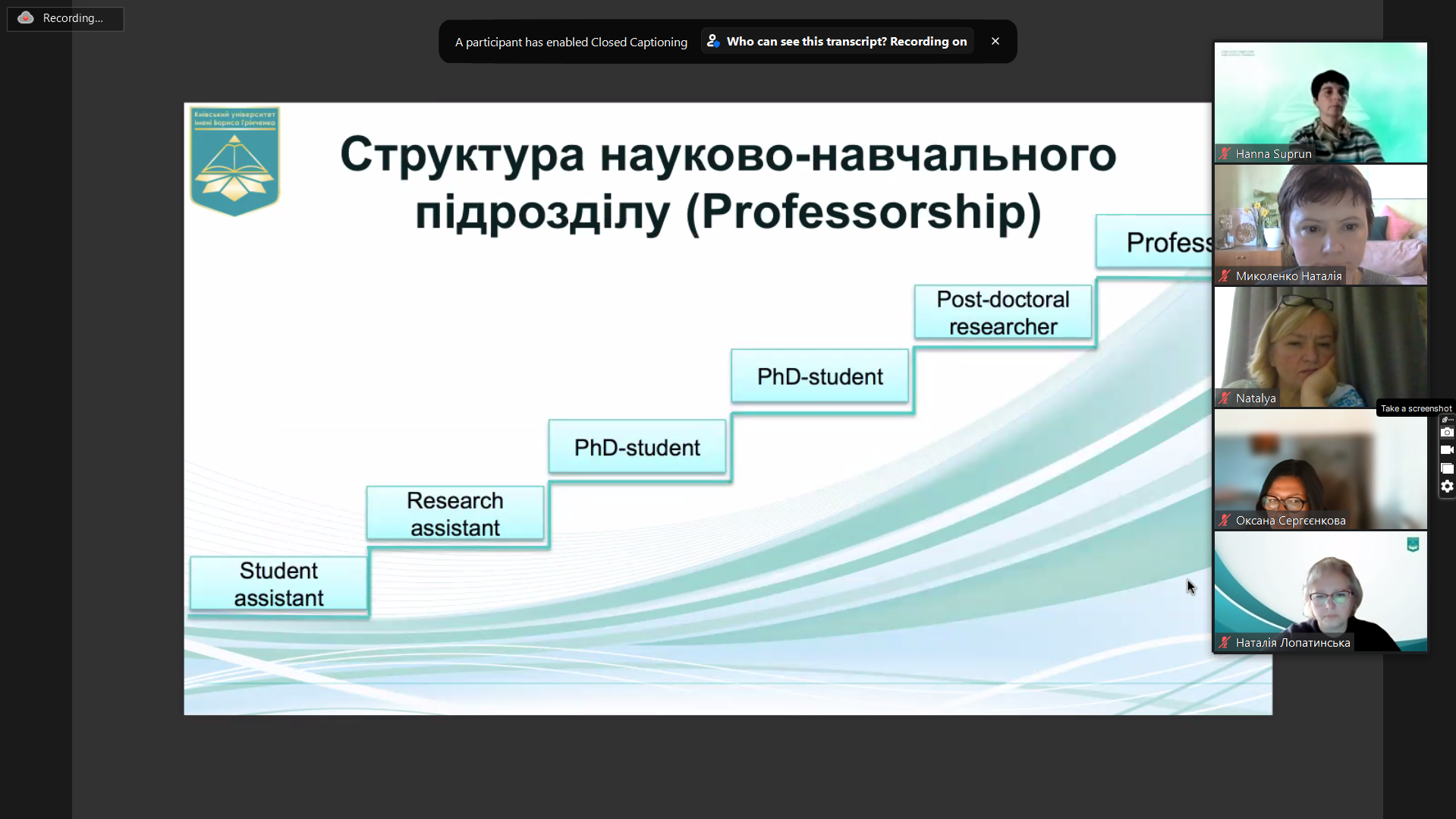Click muted mic icon for Миколенко Наталія
The width and height of the screenshot is (1456, 819).
coord(1225,276)
